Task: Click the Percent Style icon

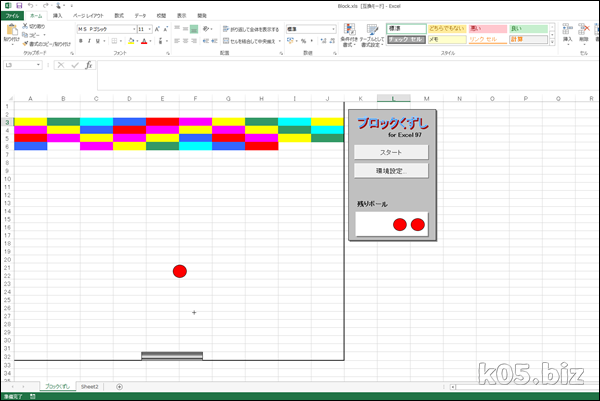Action: (x=303, y=41)
